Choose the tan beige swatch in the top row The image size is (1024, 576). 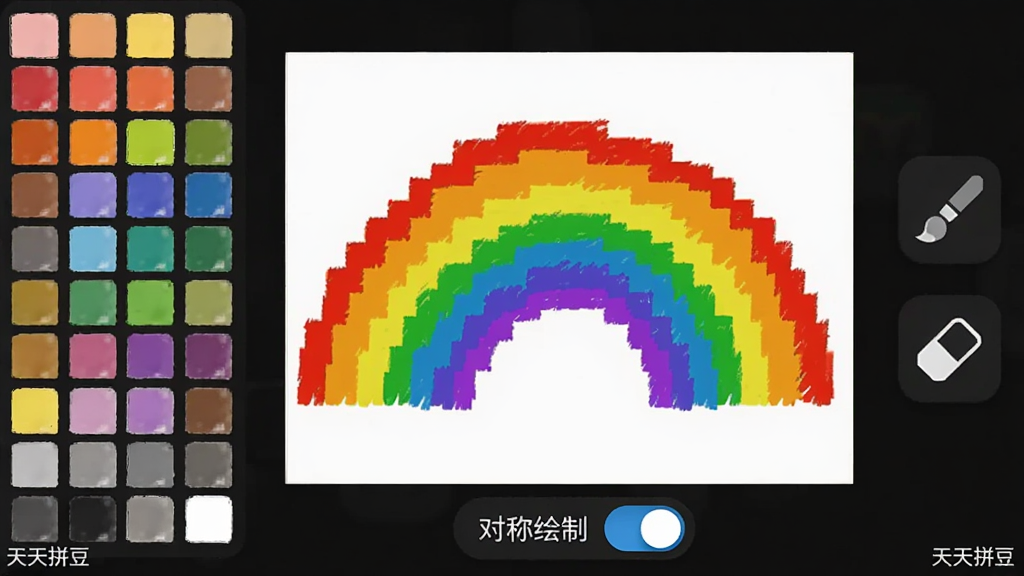tap(208, 35)
